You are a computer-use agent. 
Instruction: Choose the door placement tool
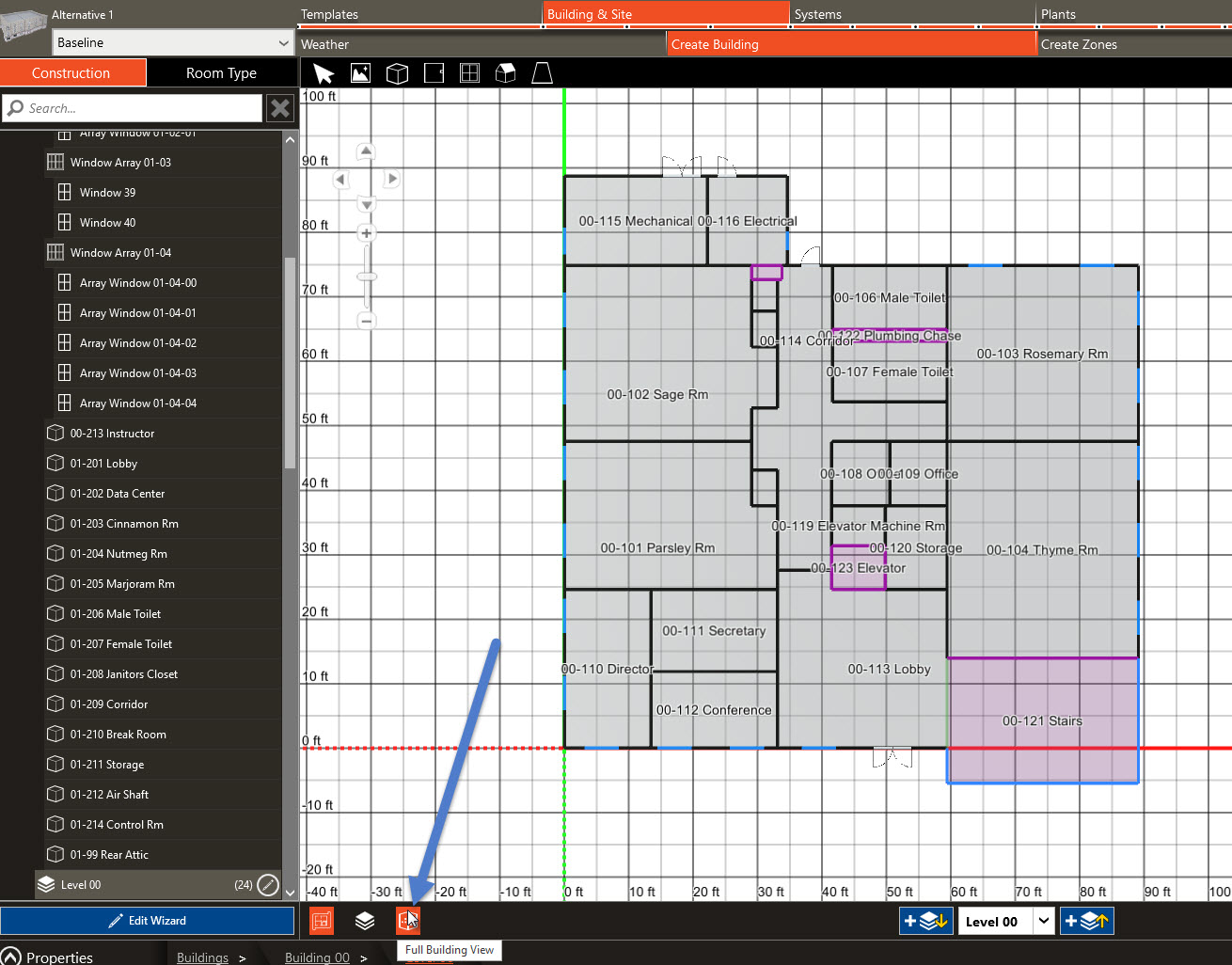434,72
